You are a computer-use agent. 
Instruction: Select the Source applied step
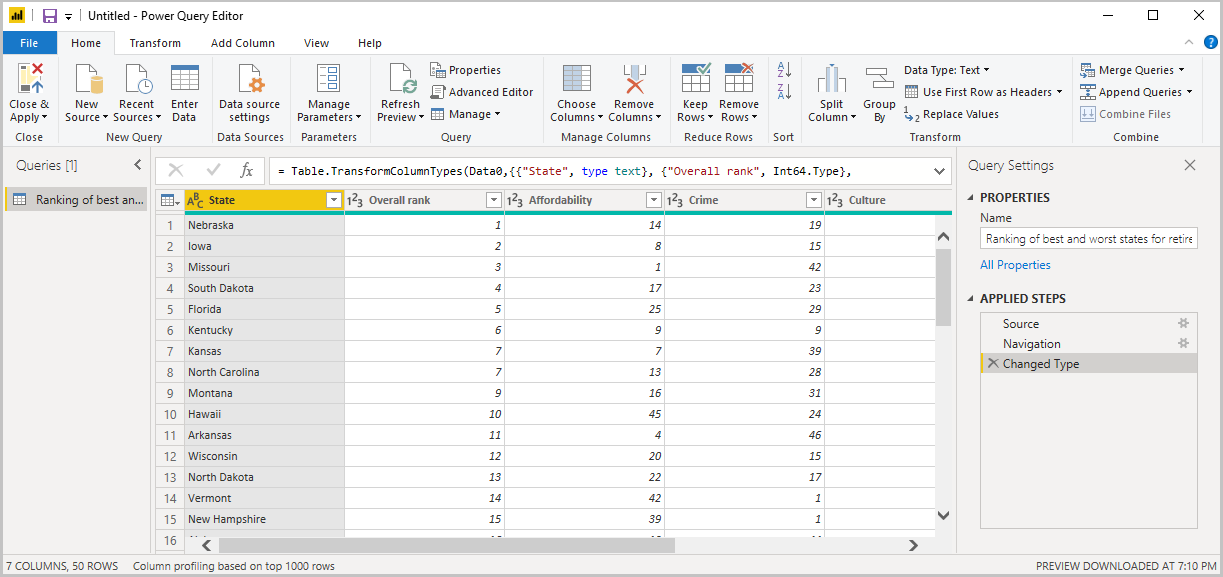1089,323
